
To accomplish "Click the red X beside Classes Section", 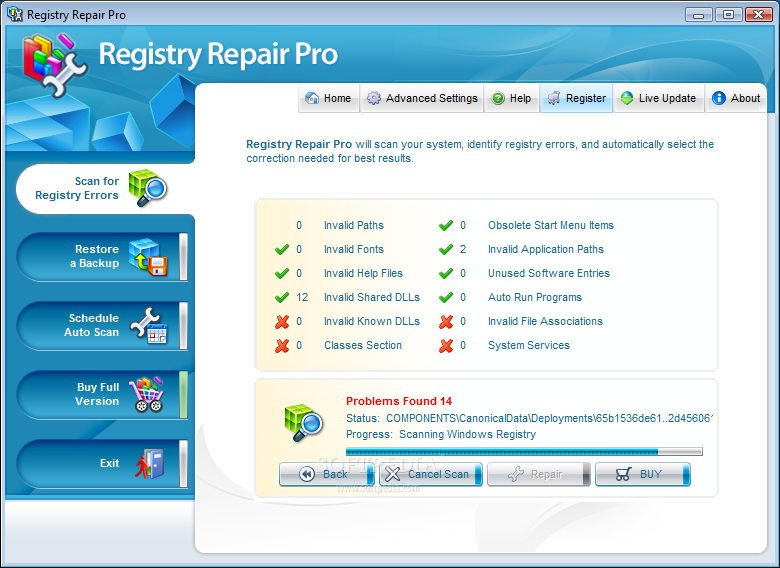I will (x=282, y=346).
